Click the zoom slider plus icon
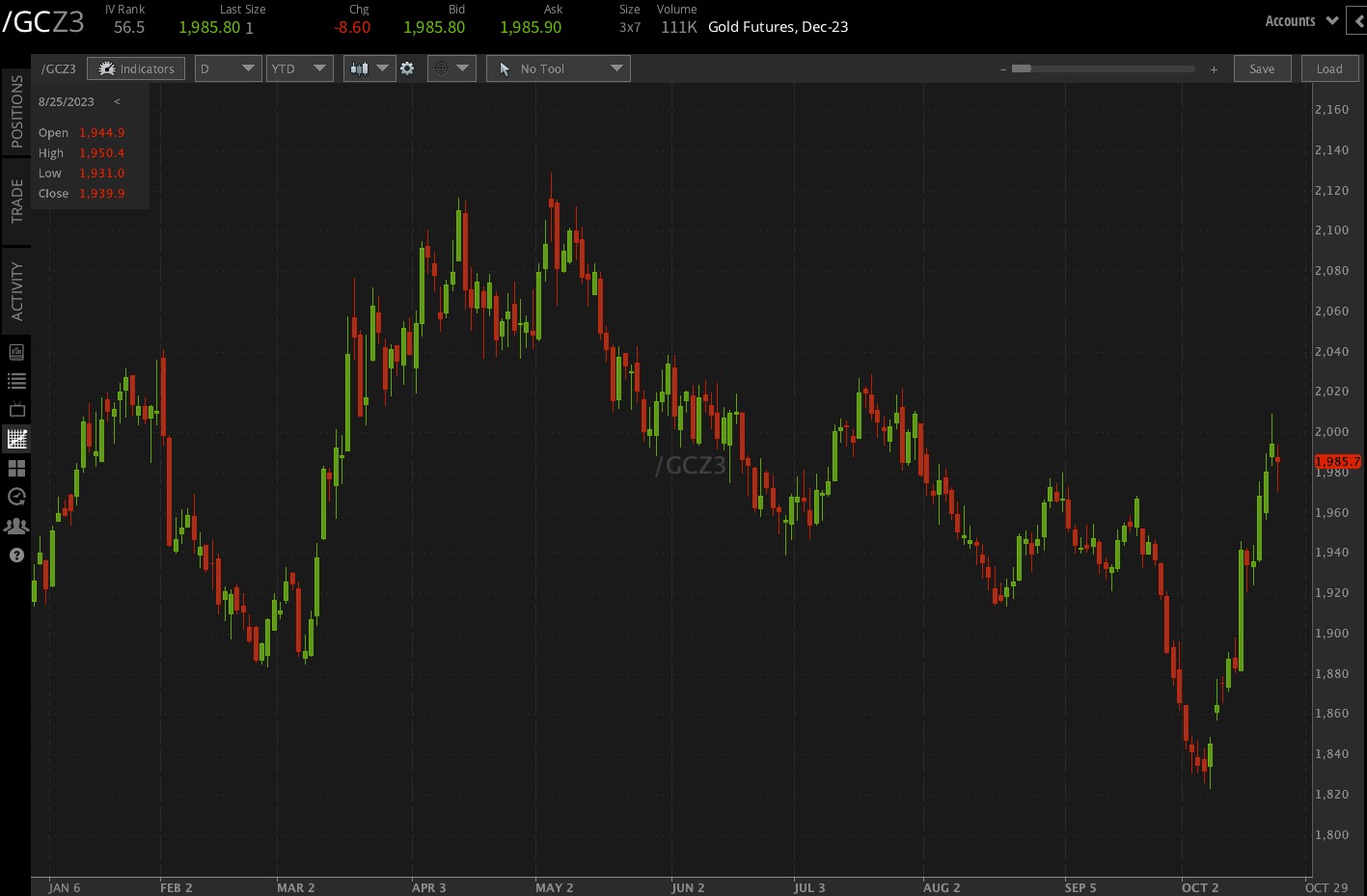Screen dimensions: 1367x896 (1214, 69)
